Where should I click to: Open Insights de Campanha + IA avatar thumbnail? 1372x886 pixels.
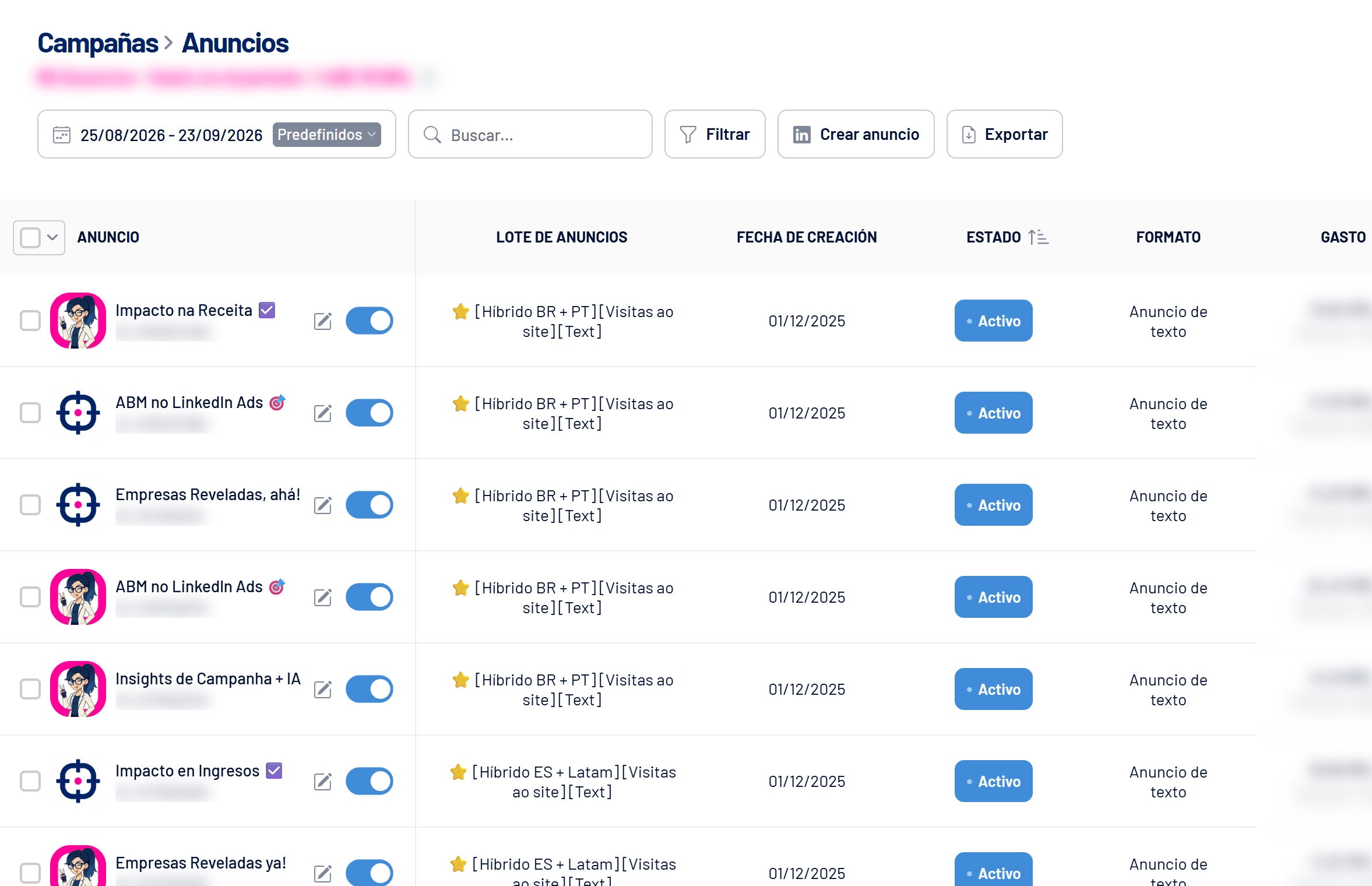coord(78,689)
